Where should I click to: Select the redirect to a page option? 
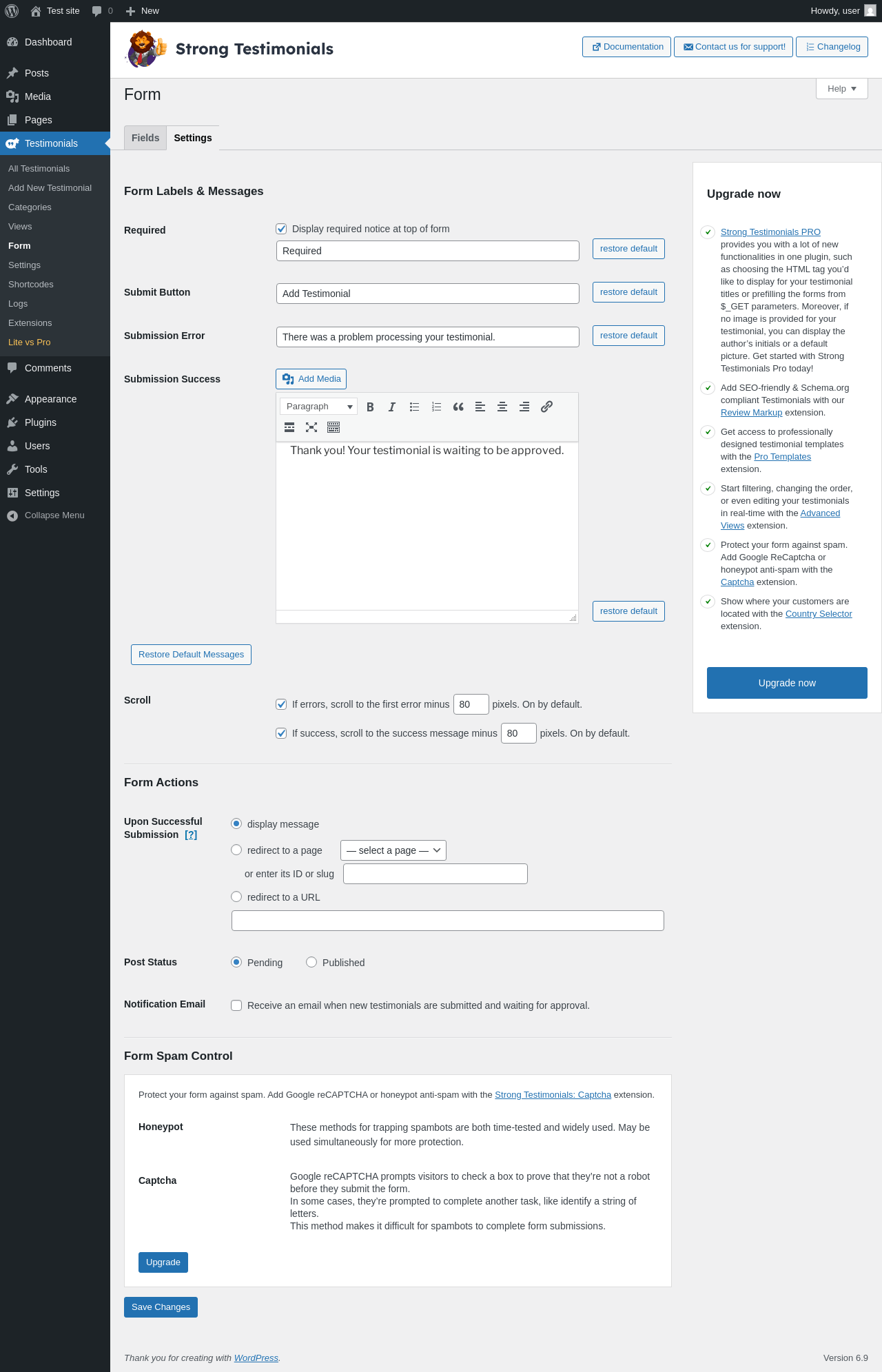pyautogui.click(x=236, y=850)
